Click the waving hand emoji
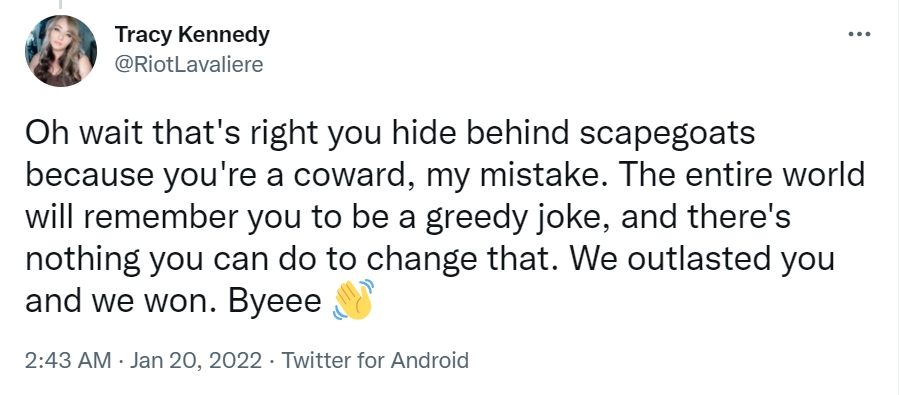Viewport: 900px width, 395px height. pos(353,300)
